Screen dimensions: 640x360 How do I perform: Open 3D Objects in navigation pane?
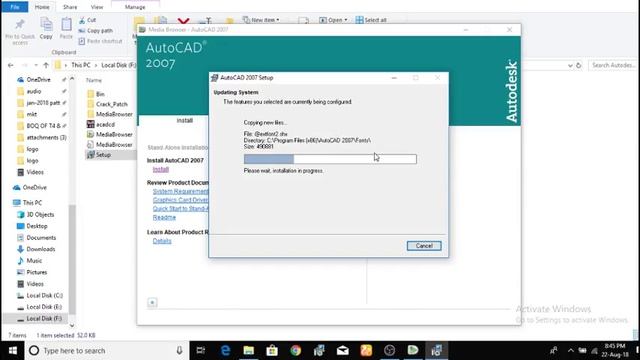(36, 215)
